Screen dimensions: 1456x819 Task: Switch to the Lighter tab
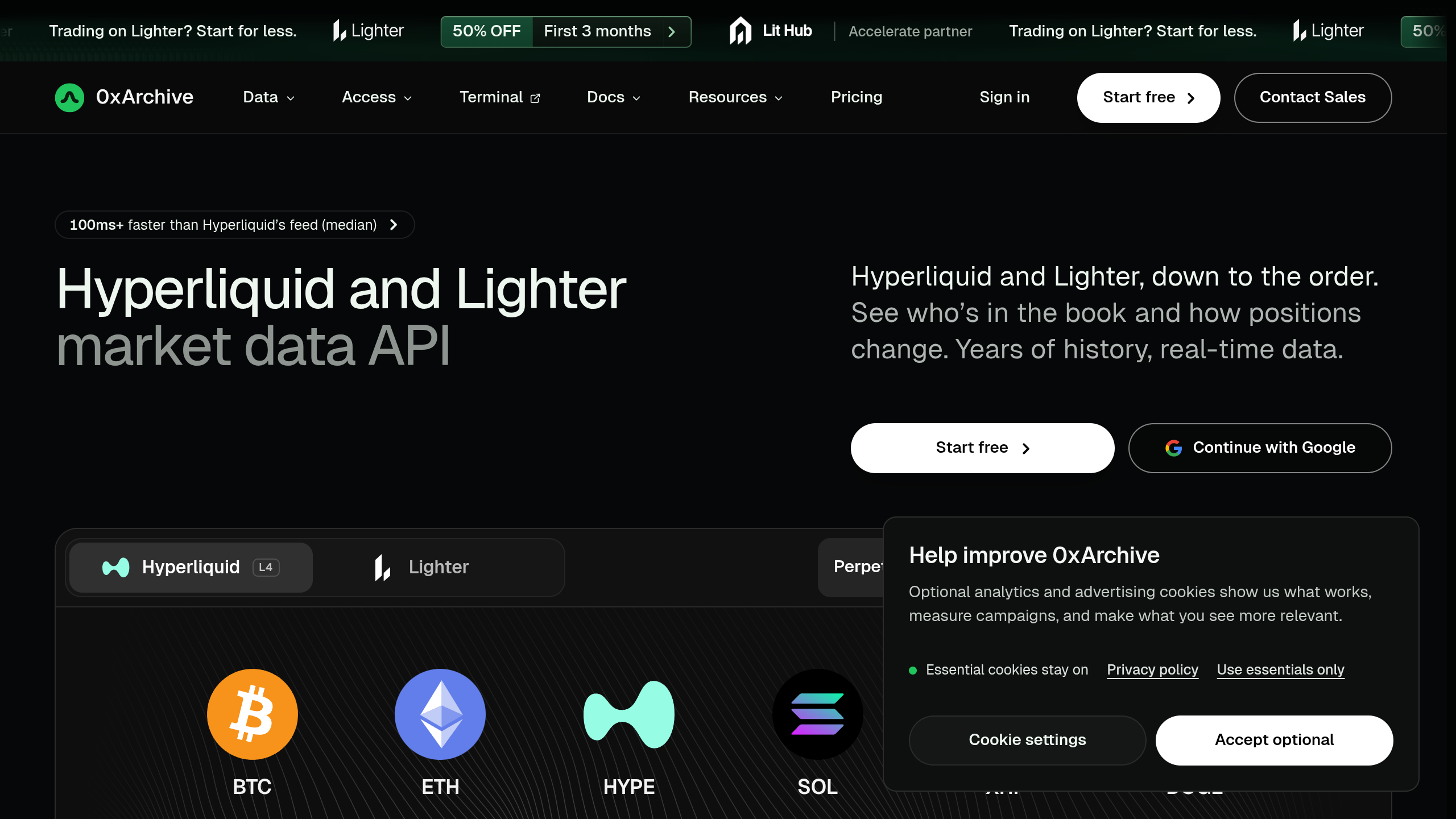(438, 567)
